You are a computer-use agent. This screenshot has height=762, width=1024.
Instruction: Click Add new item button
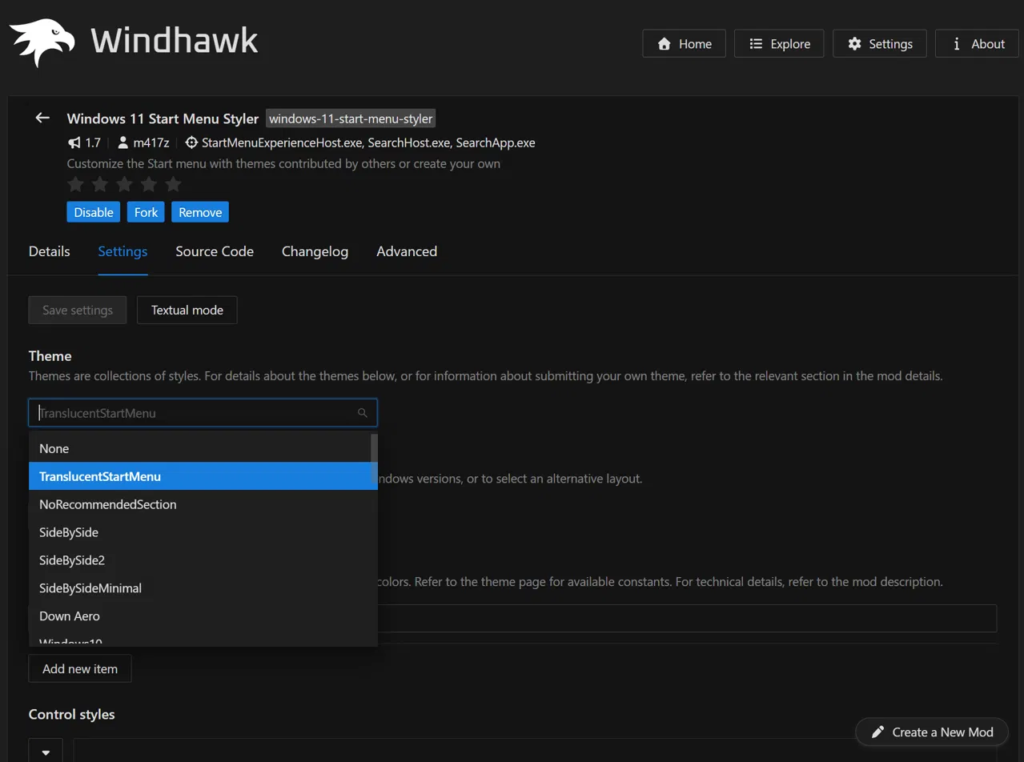80,669
